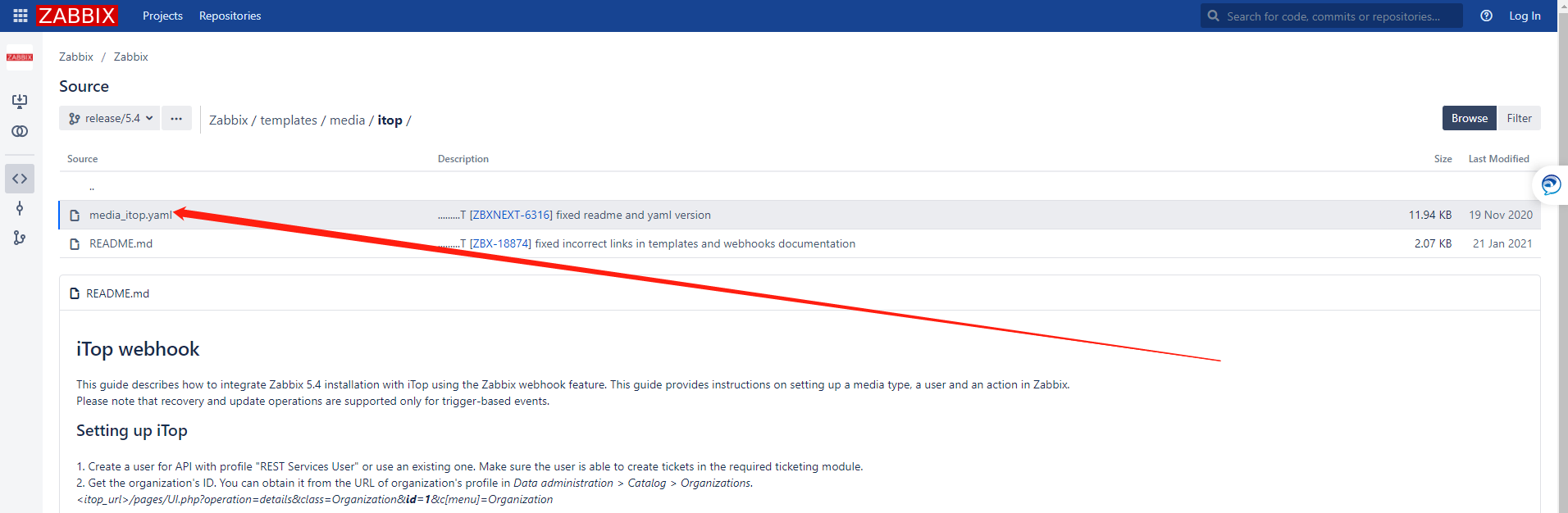
Task: Click the branch icon in branch selector
Action: (x=75, y=119)
